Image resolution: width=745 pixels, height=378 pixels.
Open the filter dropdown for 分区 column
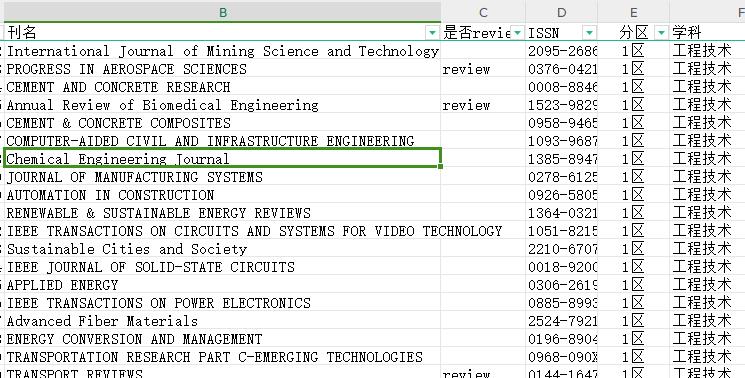point(661,33)
